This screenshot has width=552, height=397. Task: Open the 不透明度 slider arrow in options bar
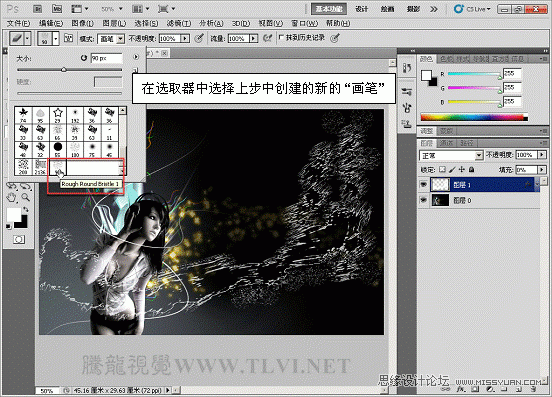tap(185, 38)
